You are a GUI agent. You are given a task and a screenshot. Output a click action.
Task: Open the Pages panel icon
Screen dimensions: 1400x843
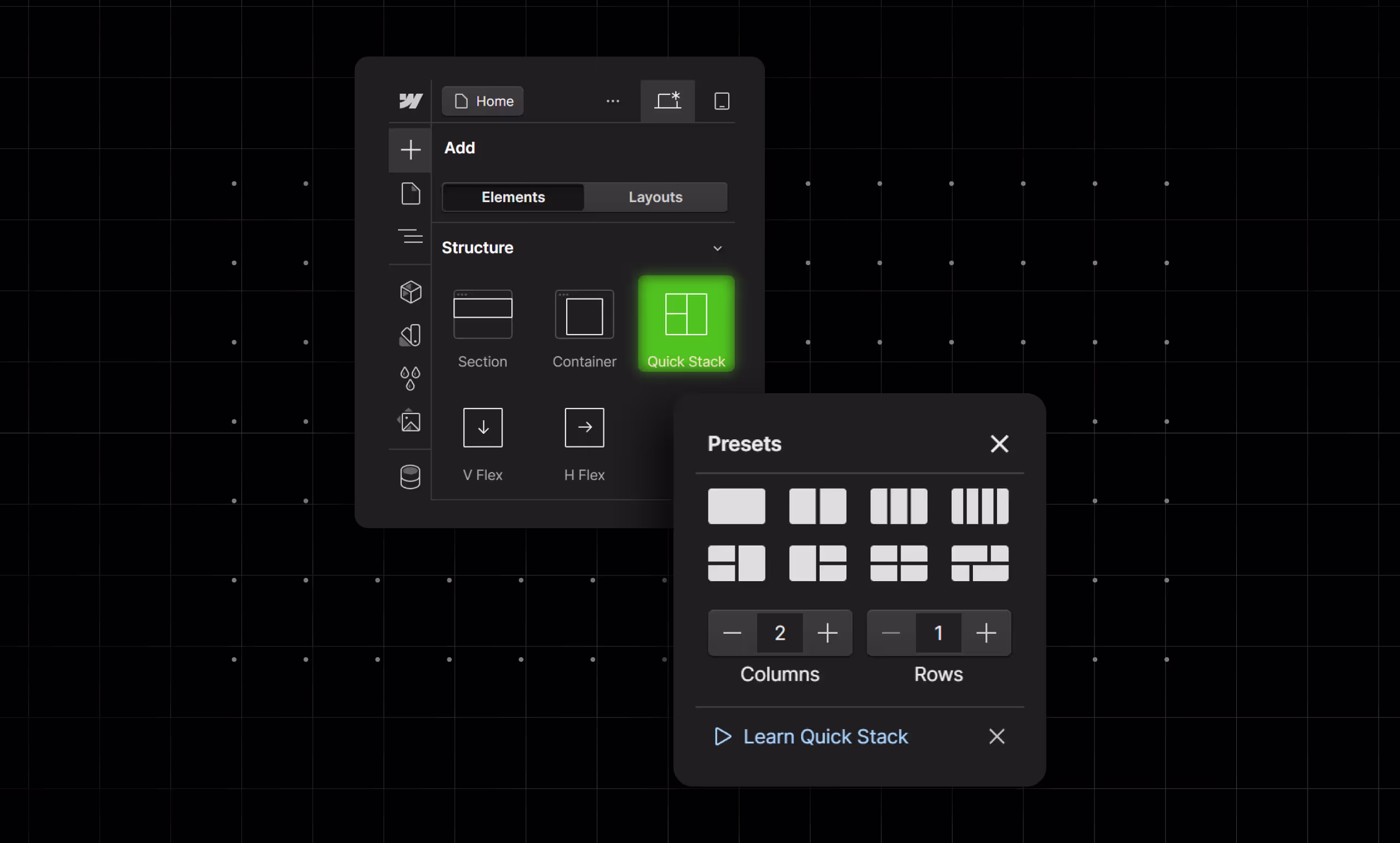411,194
